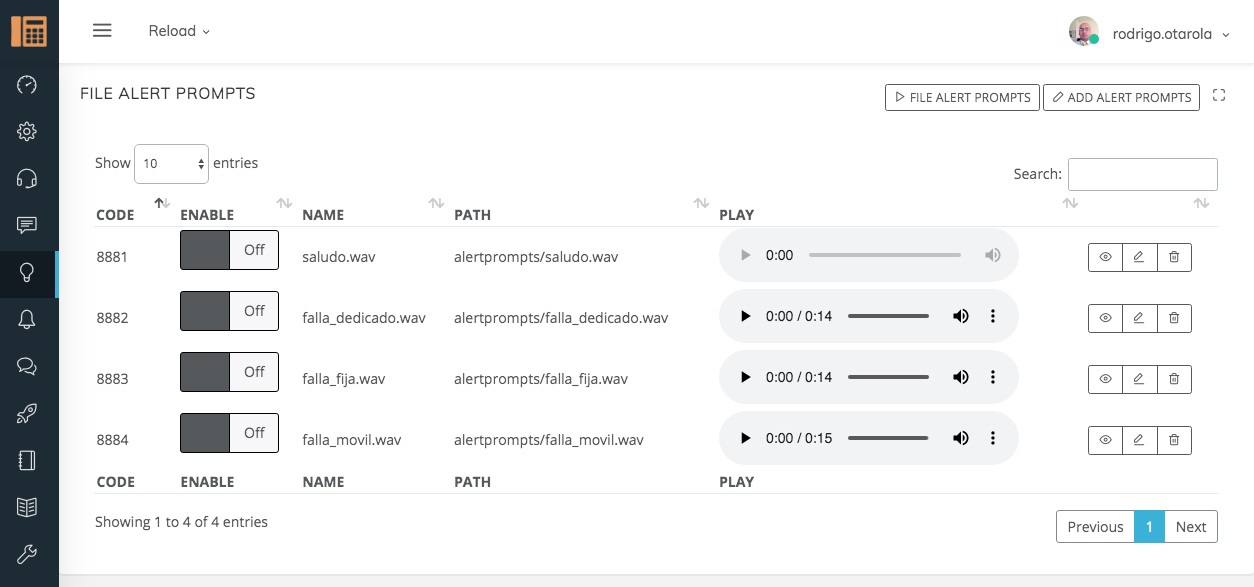Open the bell notifications sidebar icon

point(28,320)
